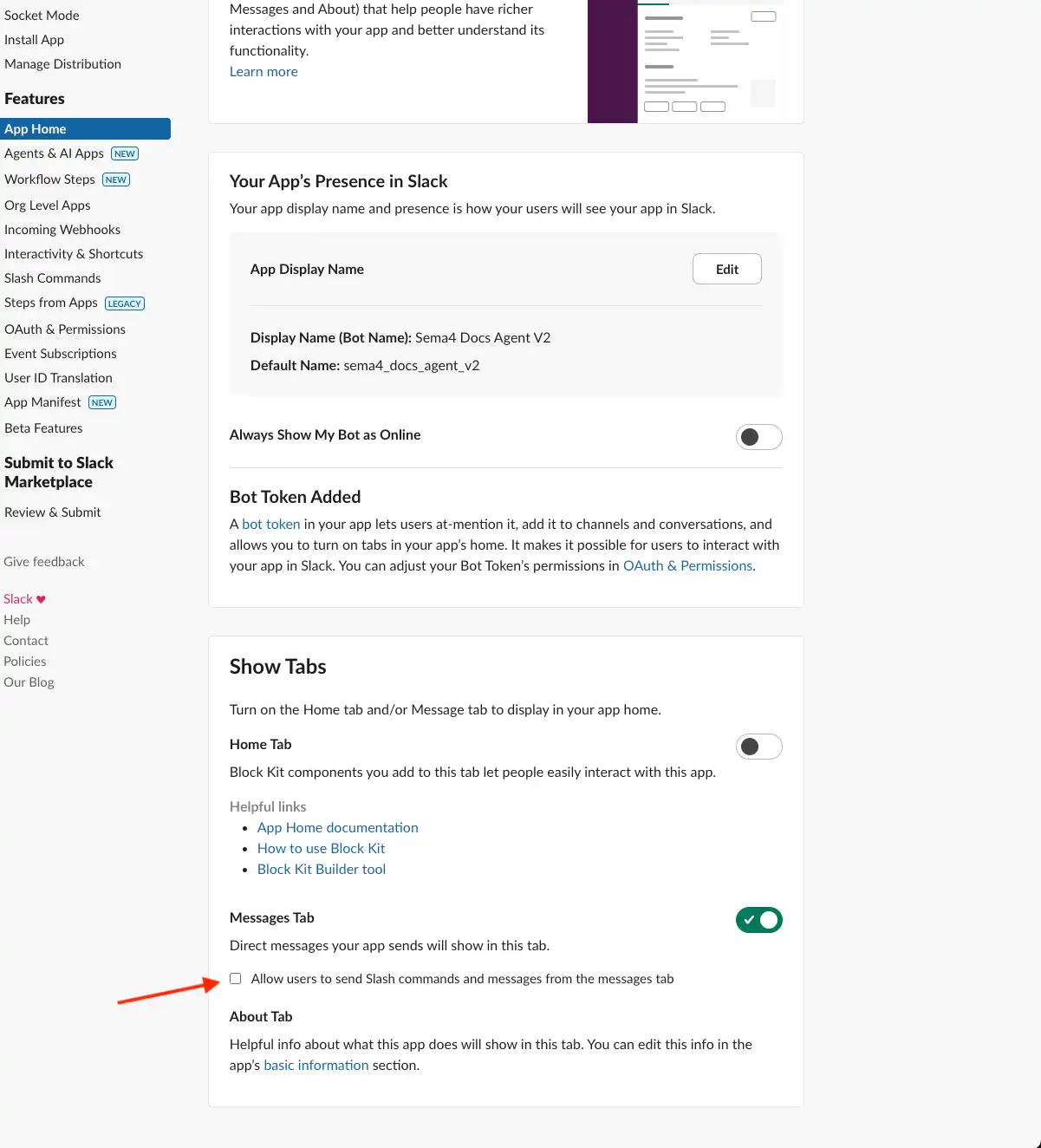Image resolution: width=1041 pixels, height=1148 pixels.
Task: Open the basic information link
Action: (316, 1066)
